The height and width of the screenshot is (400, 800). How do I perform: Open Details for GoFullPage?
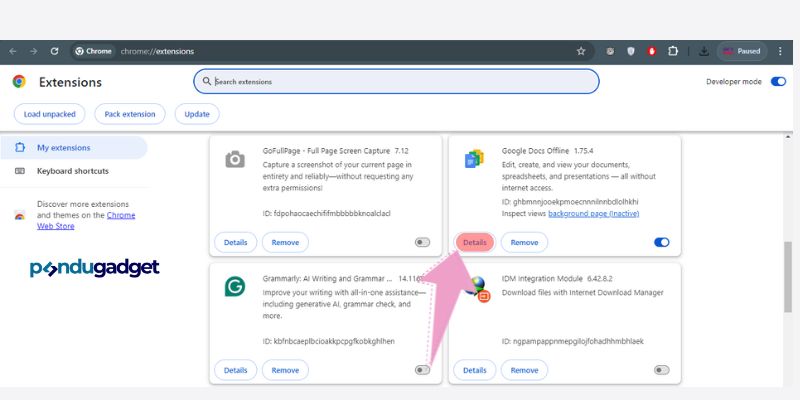[x=235, y=242]
